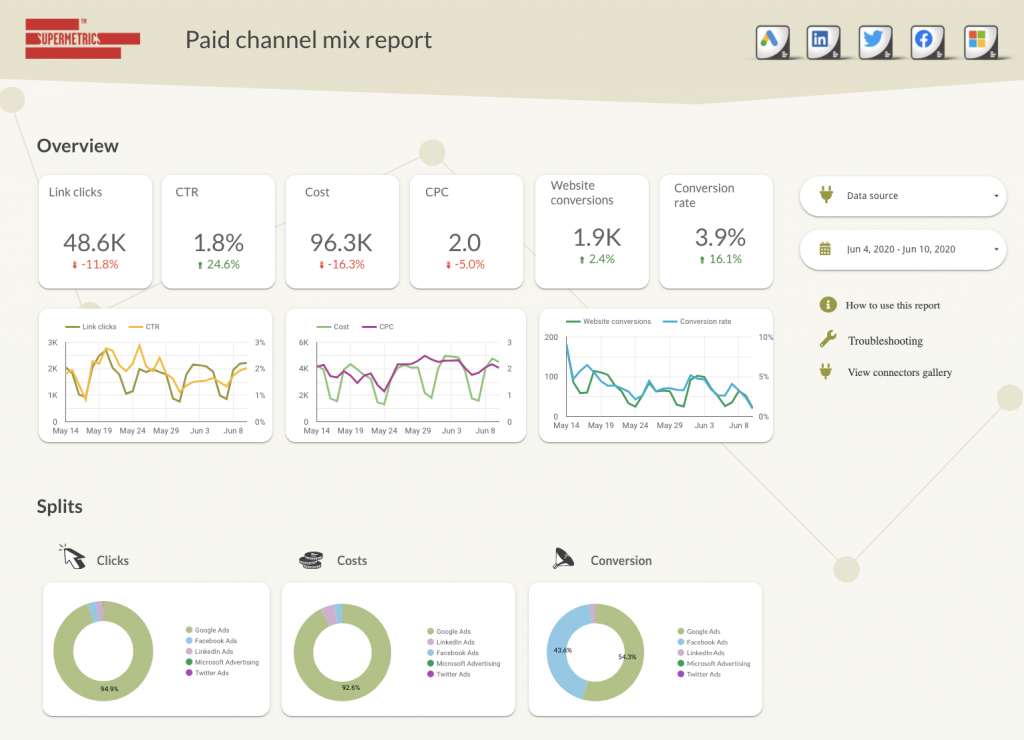Click the -16.3% change under Cost
The image size is (1024, 740).
[342, 265]
